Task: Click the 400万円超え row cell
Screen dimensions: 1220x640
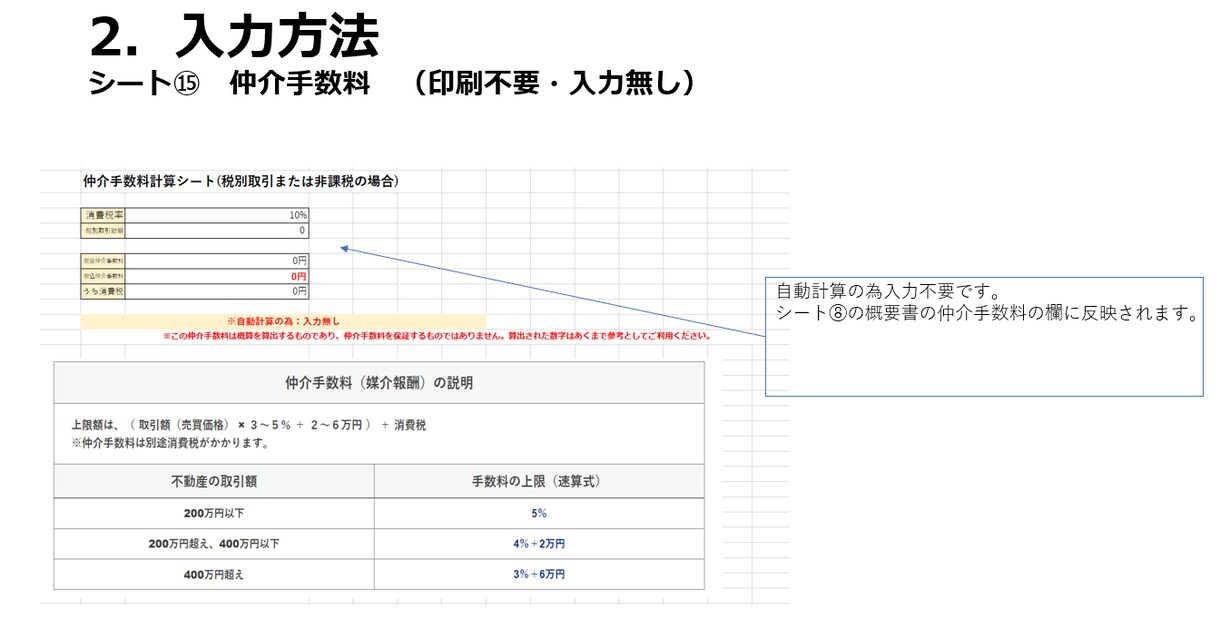Action: (x=214, y=574)
